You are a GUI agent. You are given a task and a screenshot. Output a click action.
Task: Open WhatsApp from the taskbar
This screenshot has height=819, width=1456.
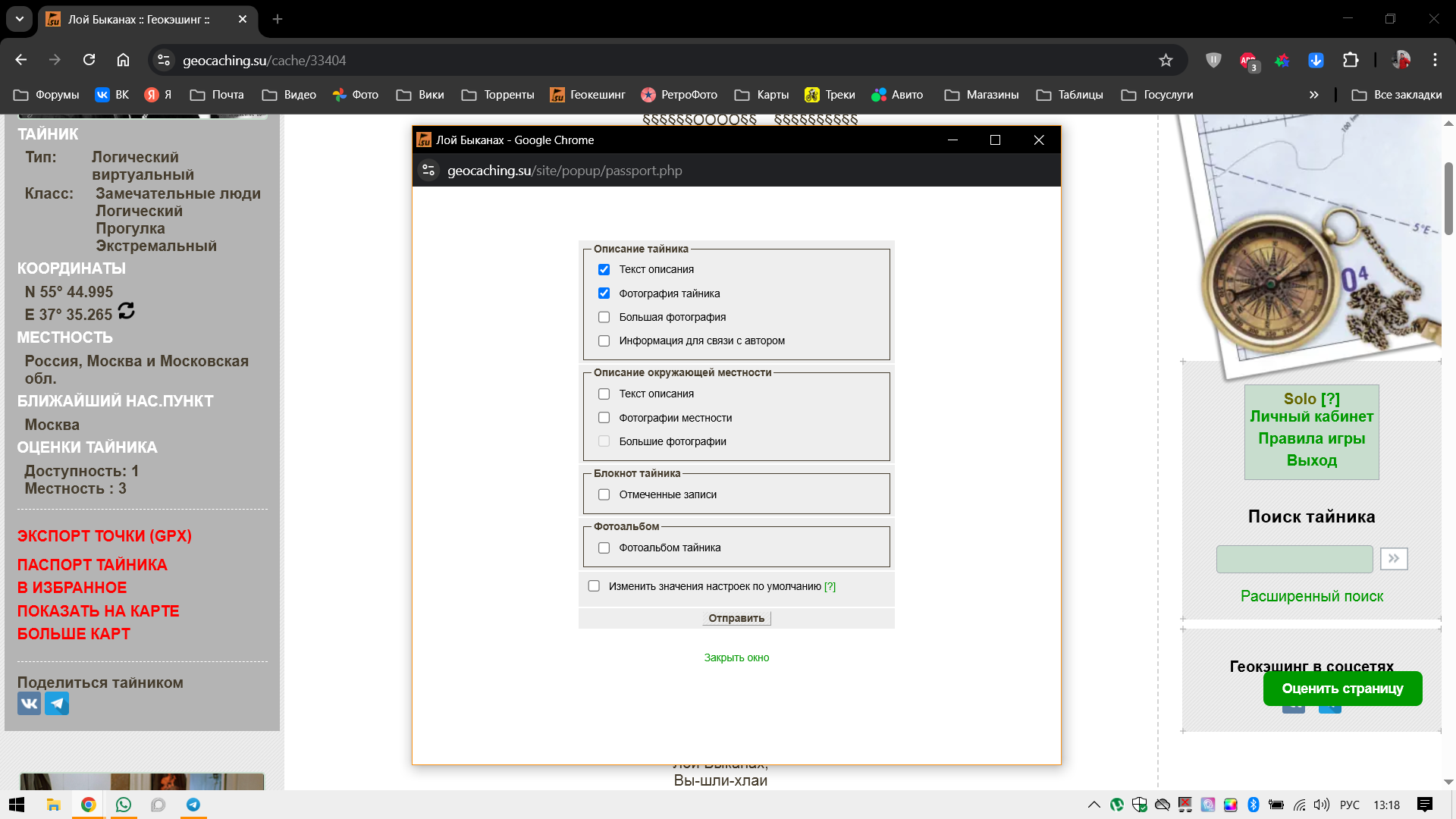tap(123, 805)
